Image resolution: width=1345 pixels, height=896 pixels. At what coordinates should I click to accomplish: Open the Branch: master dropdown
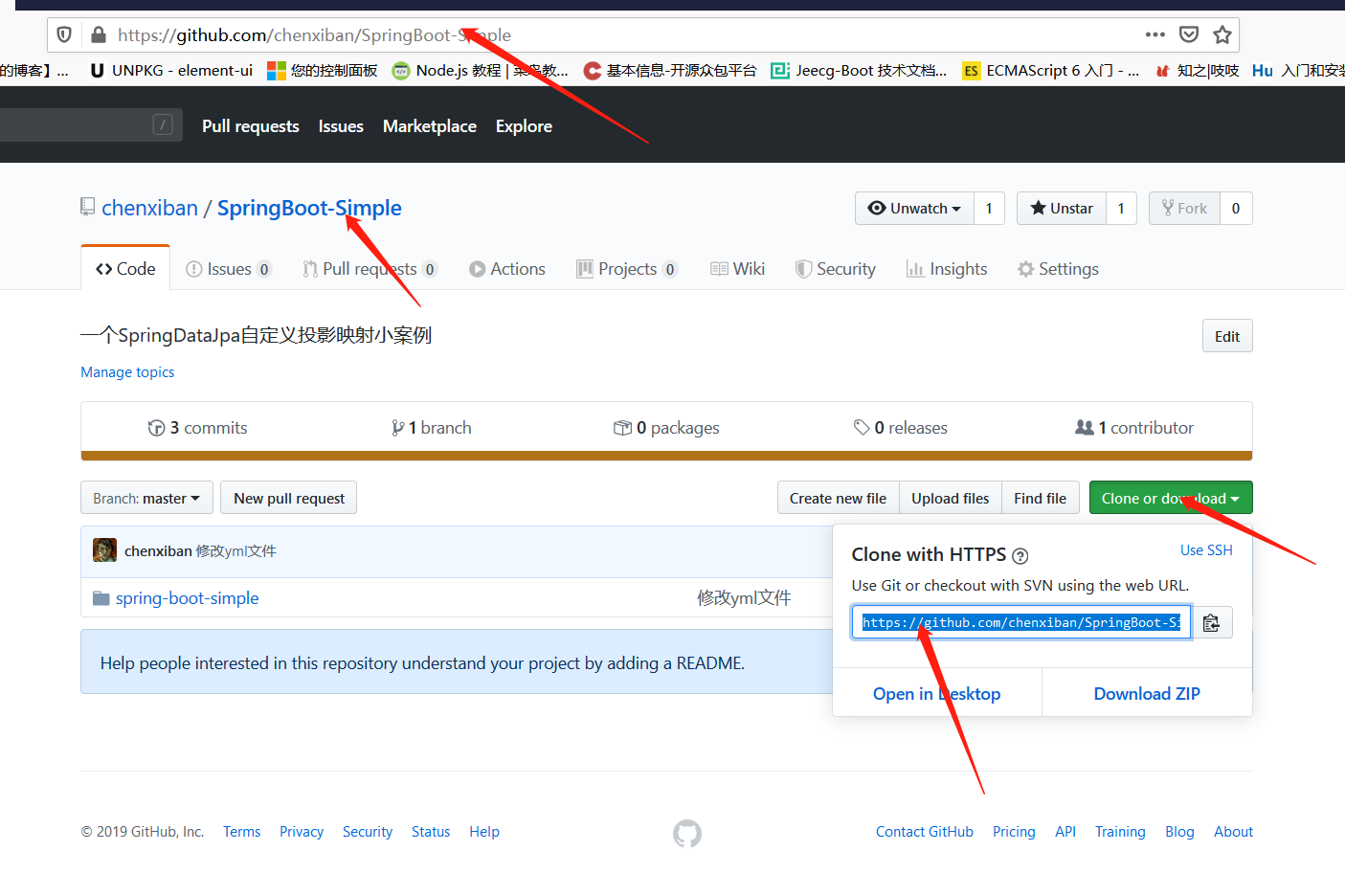(x=146, y=498)
